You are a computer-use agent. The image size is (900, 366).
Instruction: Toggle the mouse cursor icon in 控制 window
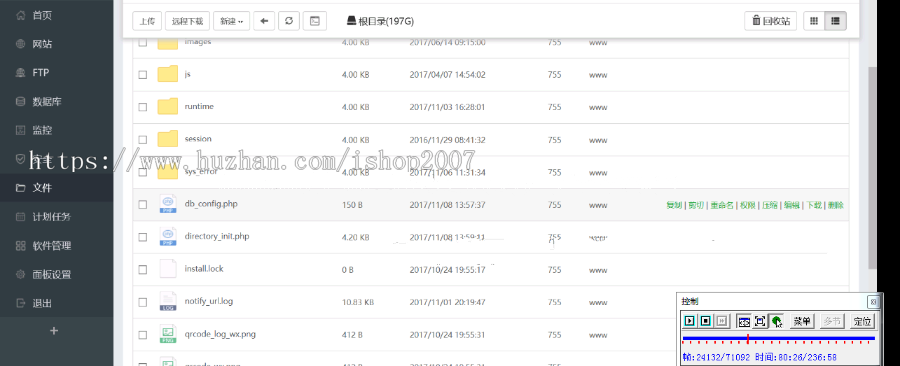tap(777, 321)
